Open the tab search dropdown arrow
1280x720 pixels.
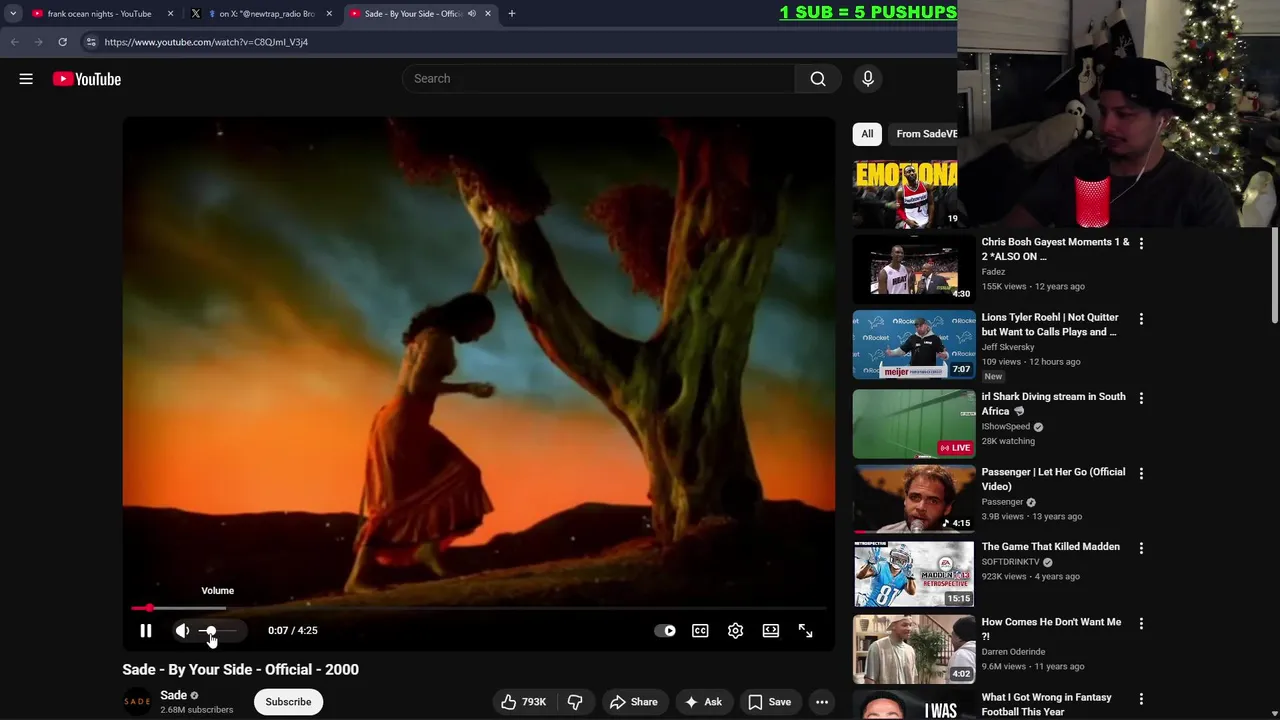pyautogui.click(x=13, y=14)
